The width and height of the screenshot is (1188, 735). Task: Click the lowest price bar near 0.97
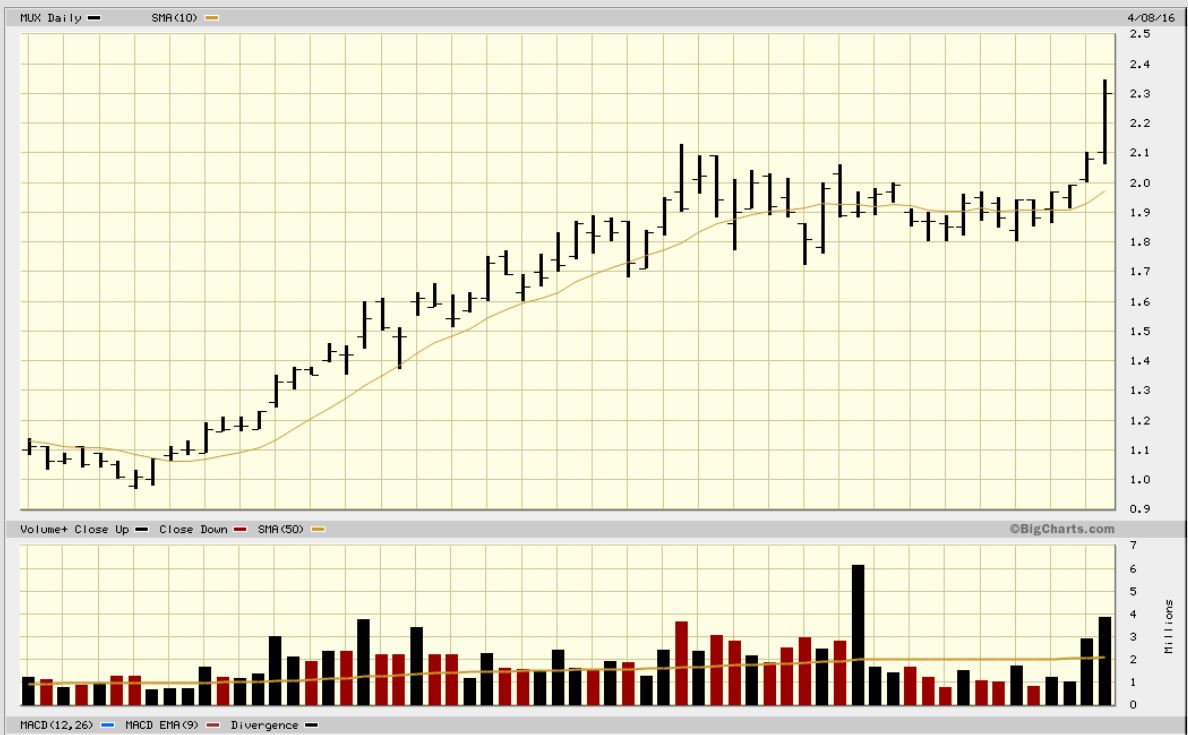coord(136,479)
